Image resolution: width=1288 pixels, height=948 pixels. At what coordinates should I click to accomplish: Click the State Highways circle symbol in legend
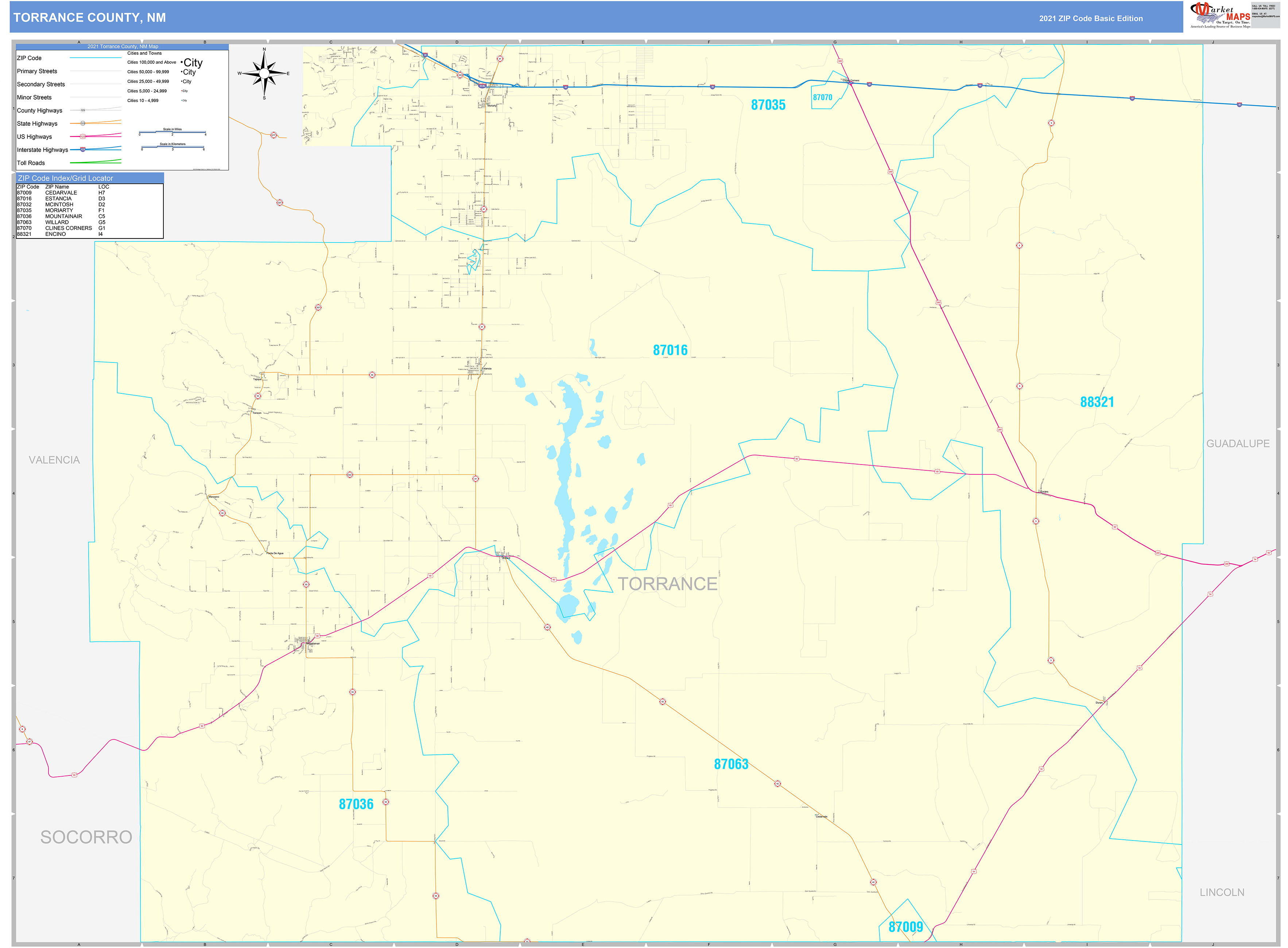tap(83, 123)
